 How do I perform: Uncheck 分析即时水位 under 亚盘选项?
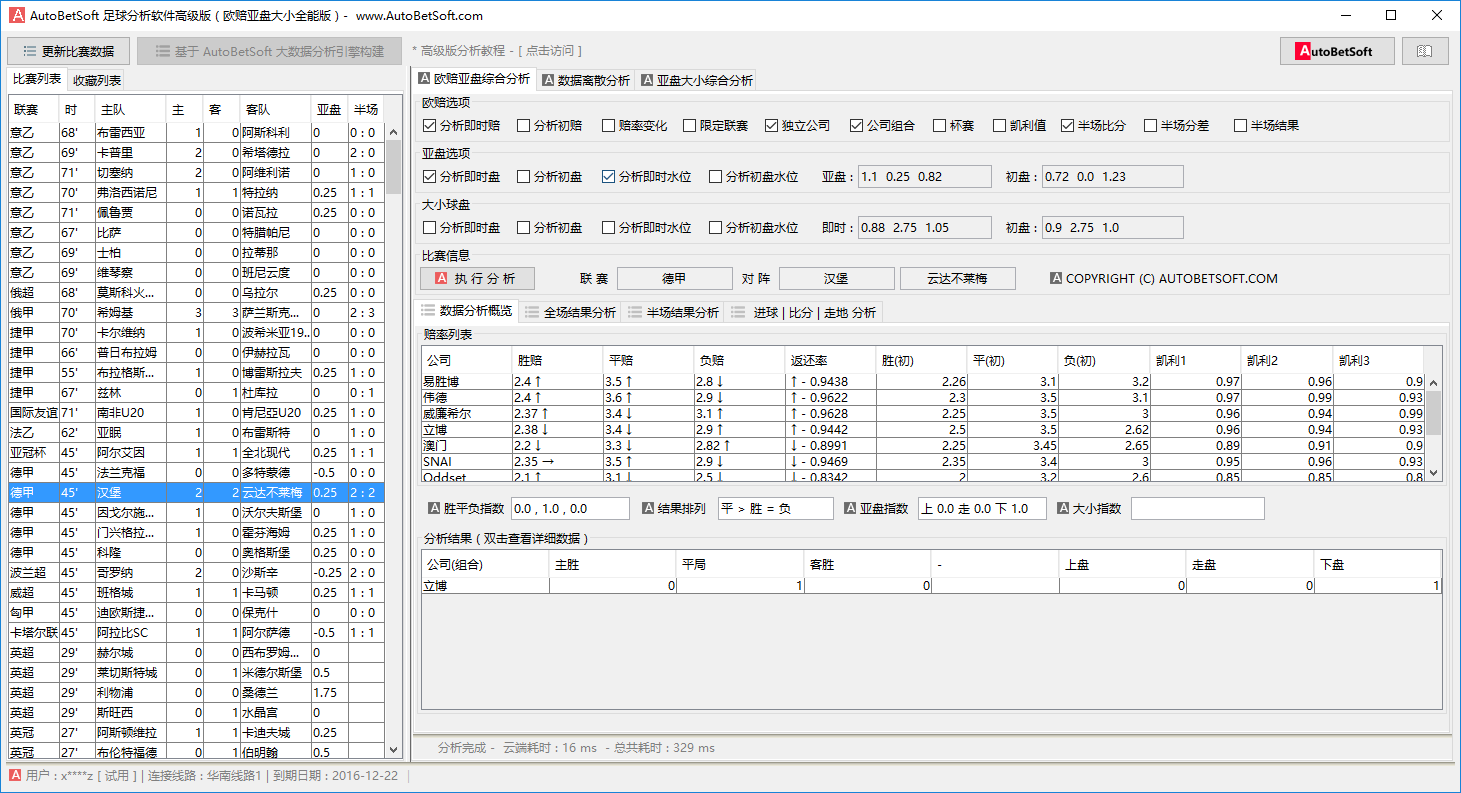608,177
